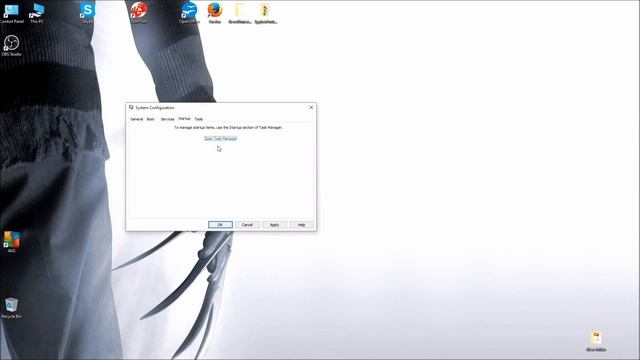The height and width of the screenshot is (360, 640).
Task: Confirm with the OK button
Action: (220, 225)
